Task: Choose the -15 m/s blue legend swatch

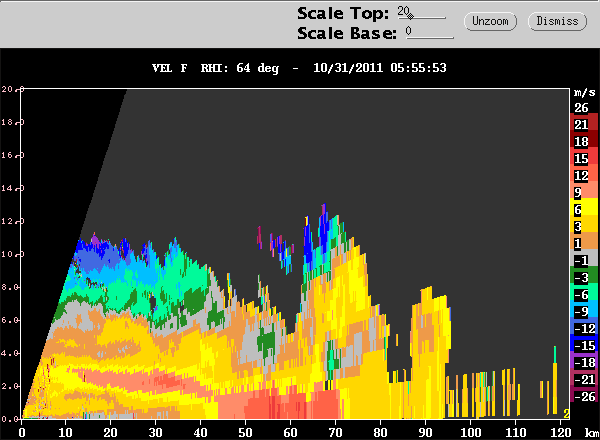Action: [x=584, y=345]
